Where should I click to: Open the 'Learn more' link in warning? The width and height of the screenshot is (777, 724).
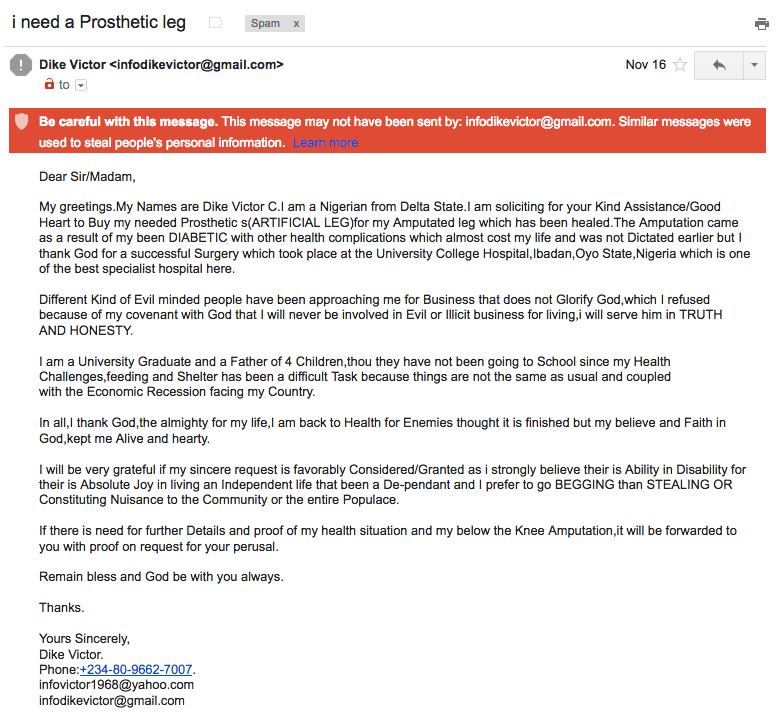(x=325, y=143)
